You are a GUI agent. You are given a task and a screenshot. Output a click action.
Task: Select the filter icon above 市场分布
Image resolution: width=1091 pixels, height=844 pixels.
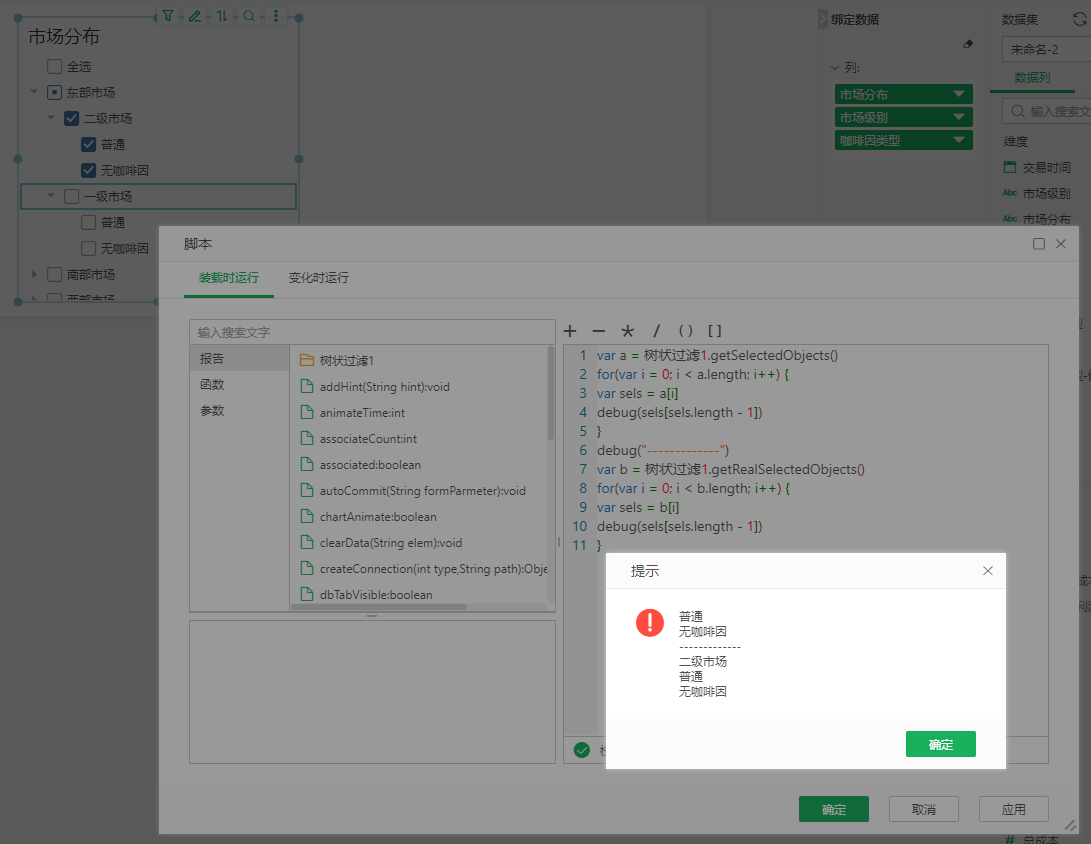(x=168, y=15)
